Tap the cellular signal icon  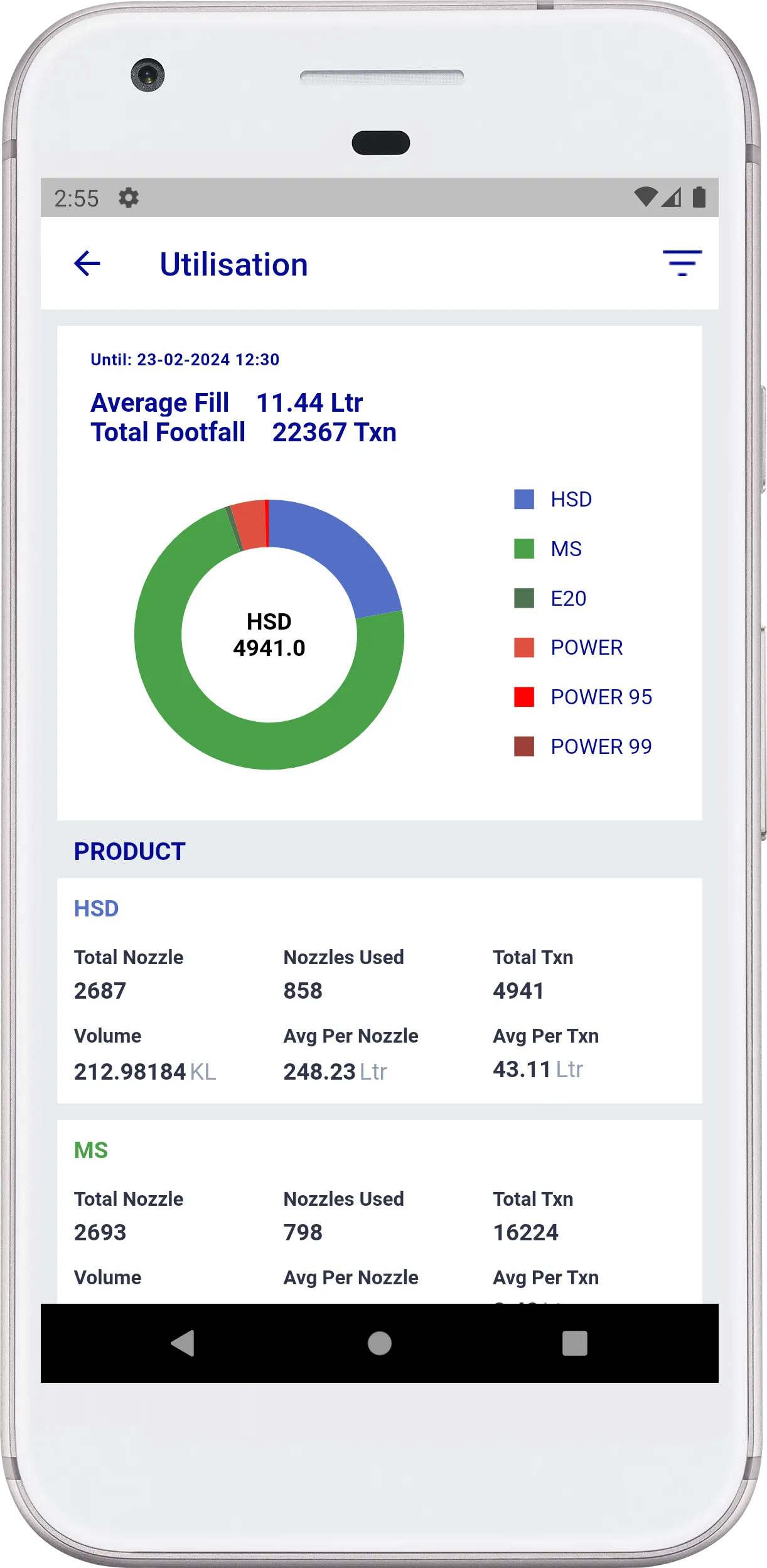(671, 197)
